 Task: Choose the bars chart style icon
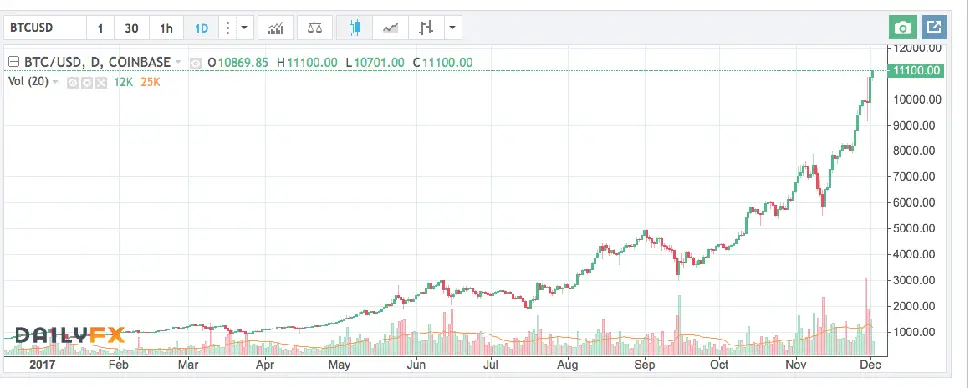426,28
